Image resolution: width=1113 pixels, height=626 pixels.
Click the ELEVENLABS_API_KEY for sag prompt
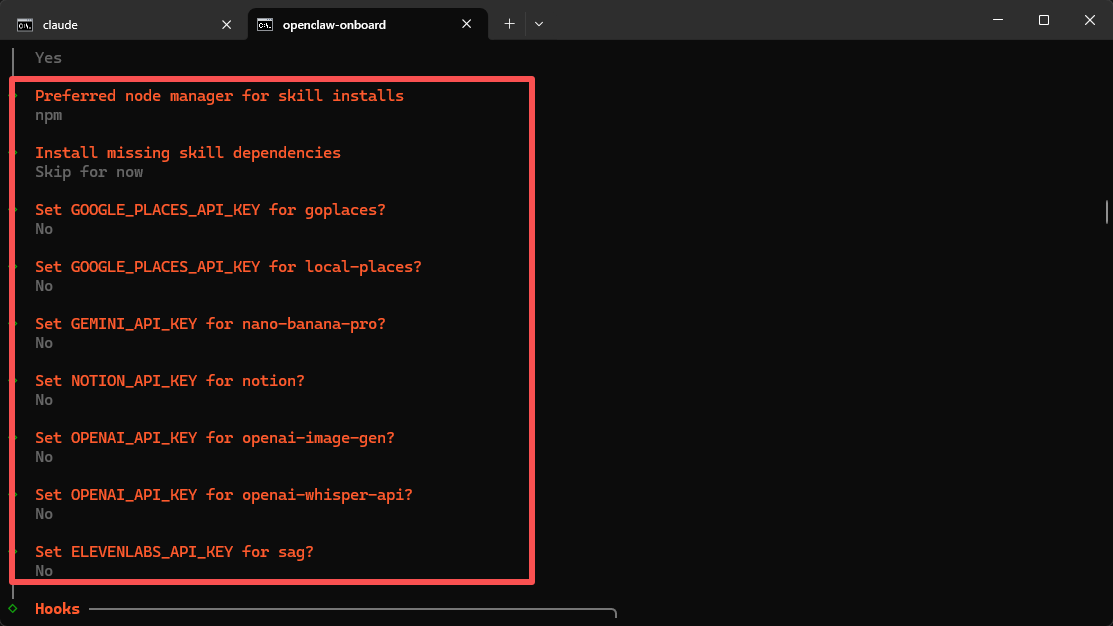pos(174,552)
